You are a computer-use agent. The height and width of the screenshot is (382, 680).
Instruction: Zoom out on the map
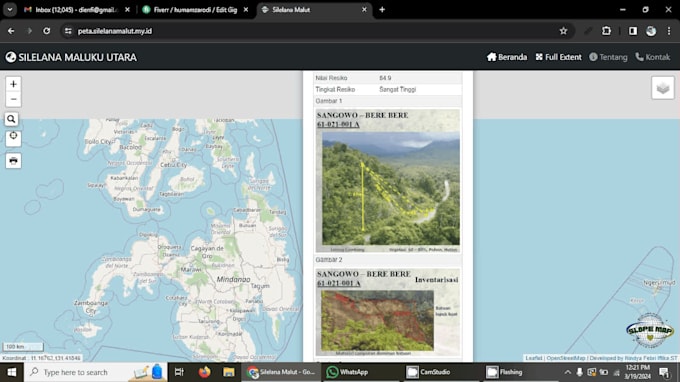[x=13, y=99]
